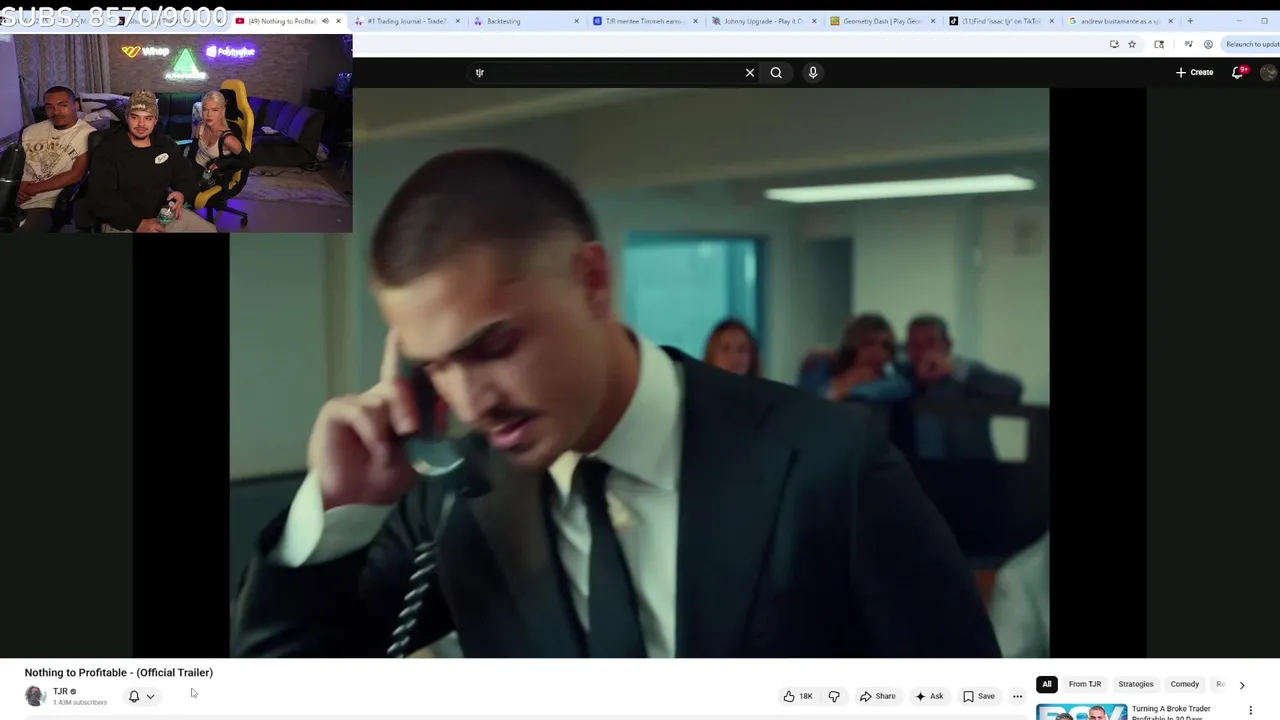Start voice search with the microphone icon
Screen dimensions: 1280x720
point(813,72)
